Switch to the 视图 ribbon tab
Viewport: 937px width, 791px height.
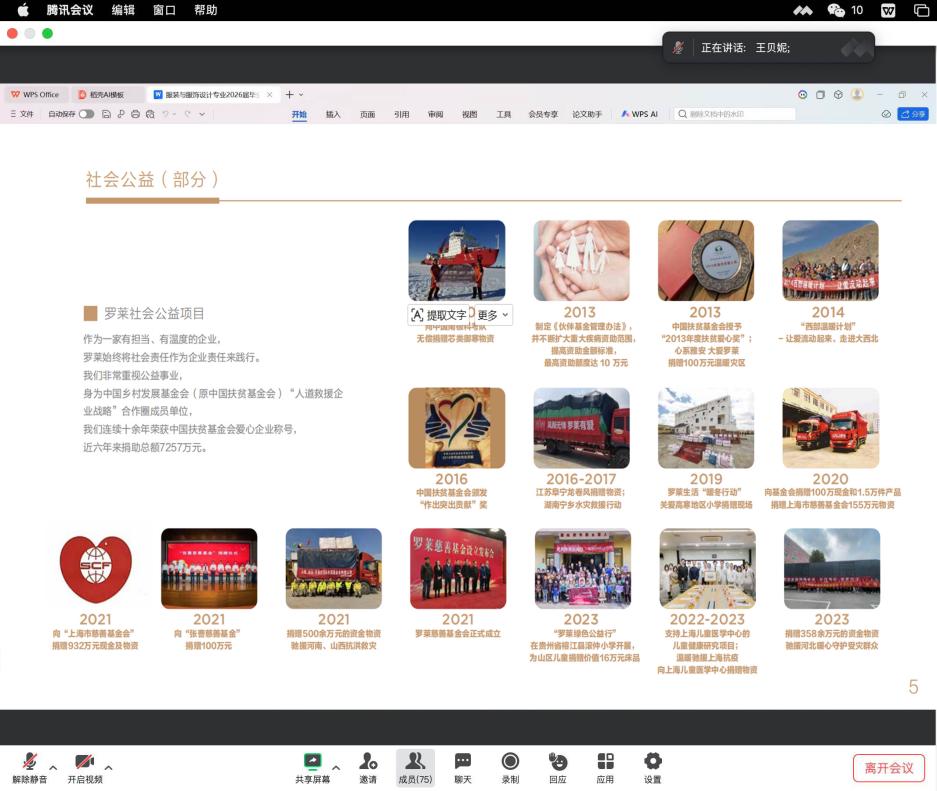[470, 114]
